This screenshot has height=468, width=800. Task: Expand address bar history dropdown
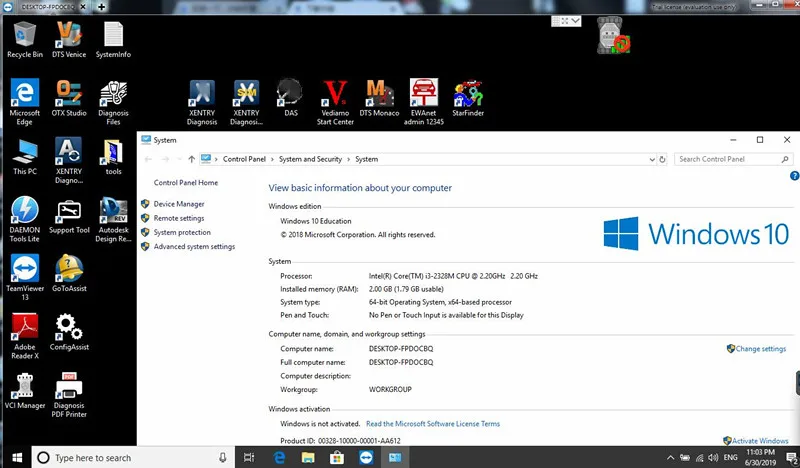click(x=652, y=159)
